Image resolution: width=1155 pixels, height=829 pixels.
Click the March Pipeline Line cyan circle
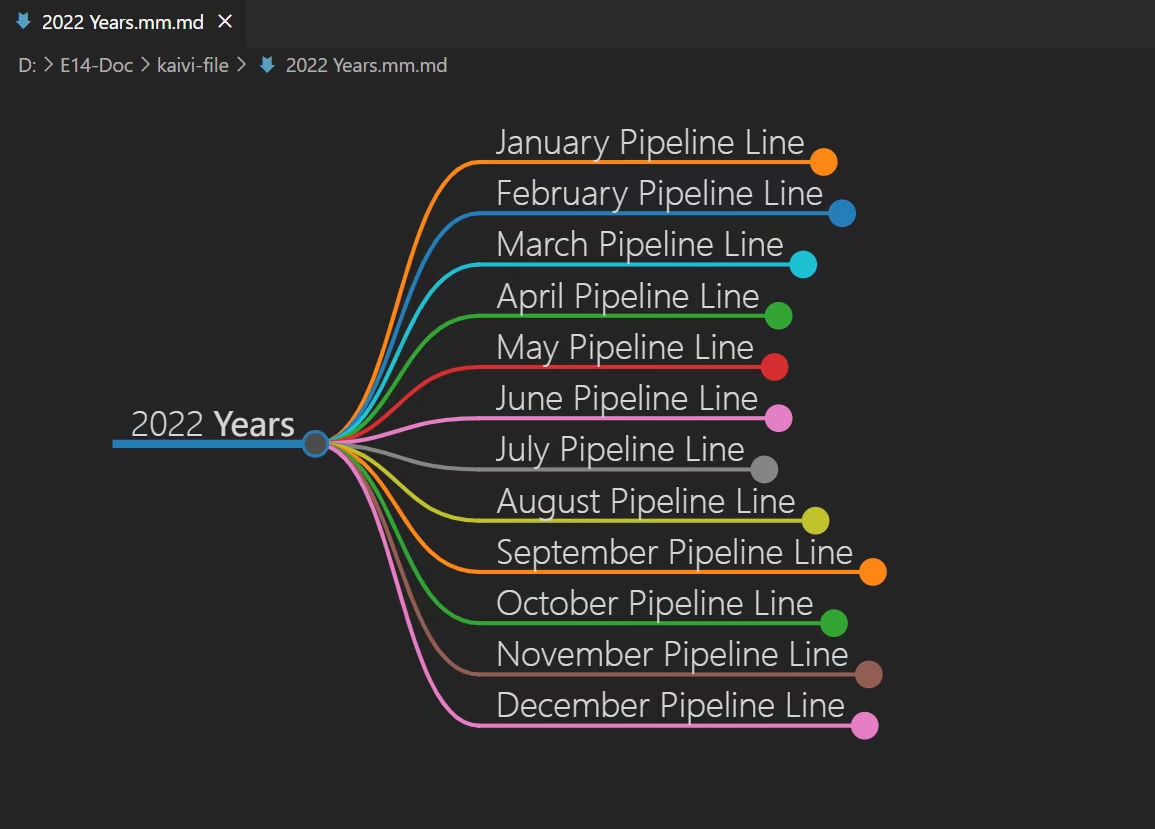point(803,264)
